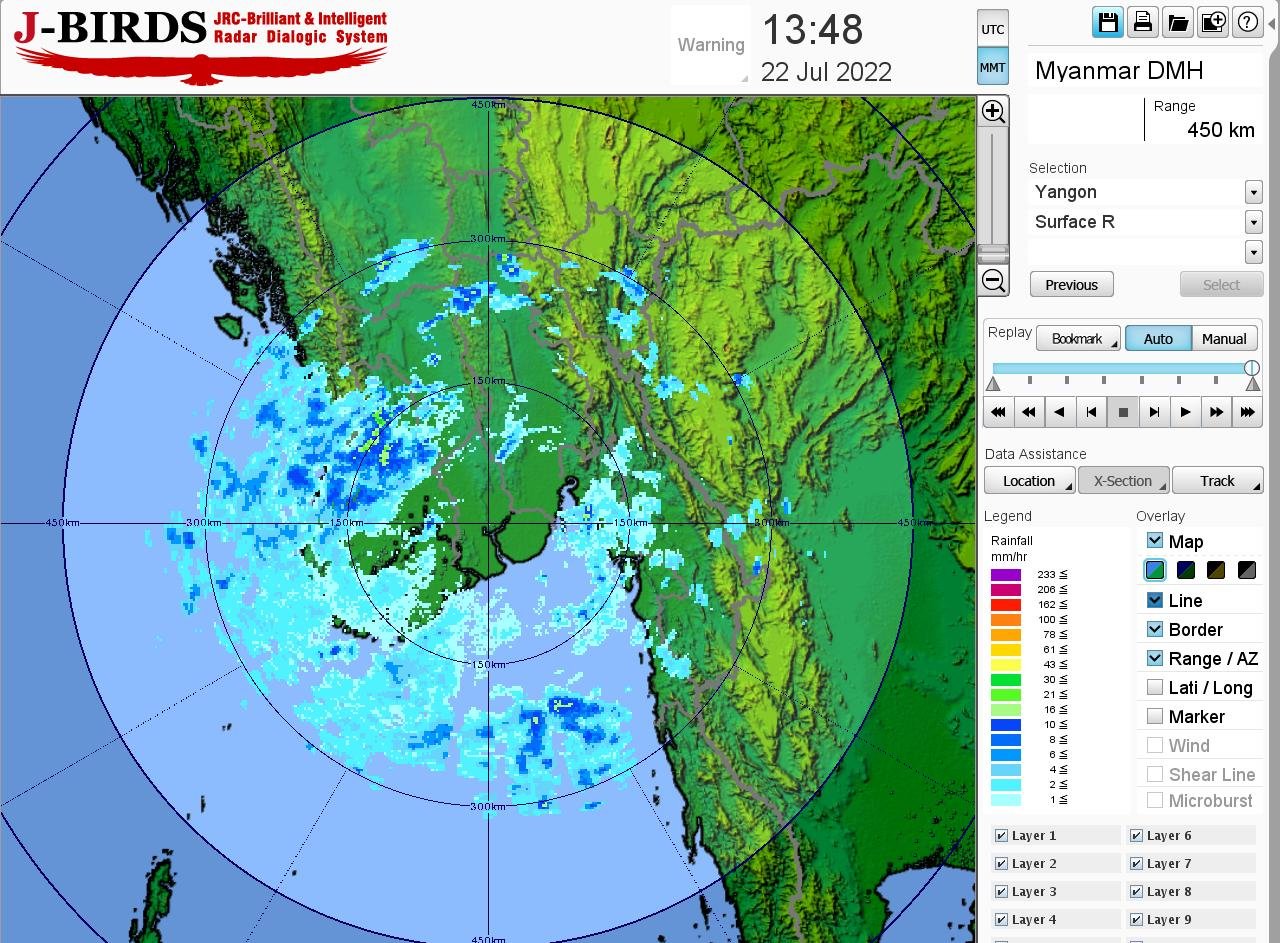This screenshot has height=943, width=1284.
Task: Open the Yangon site dropdown
Action: coord(1253,192)
